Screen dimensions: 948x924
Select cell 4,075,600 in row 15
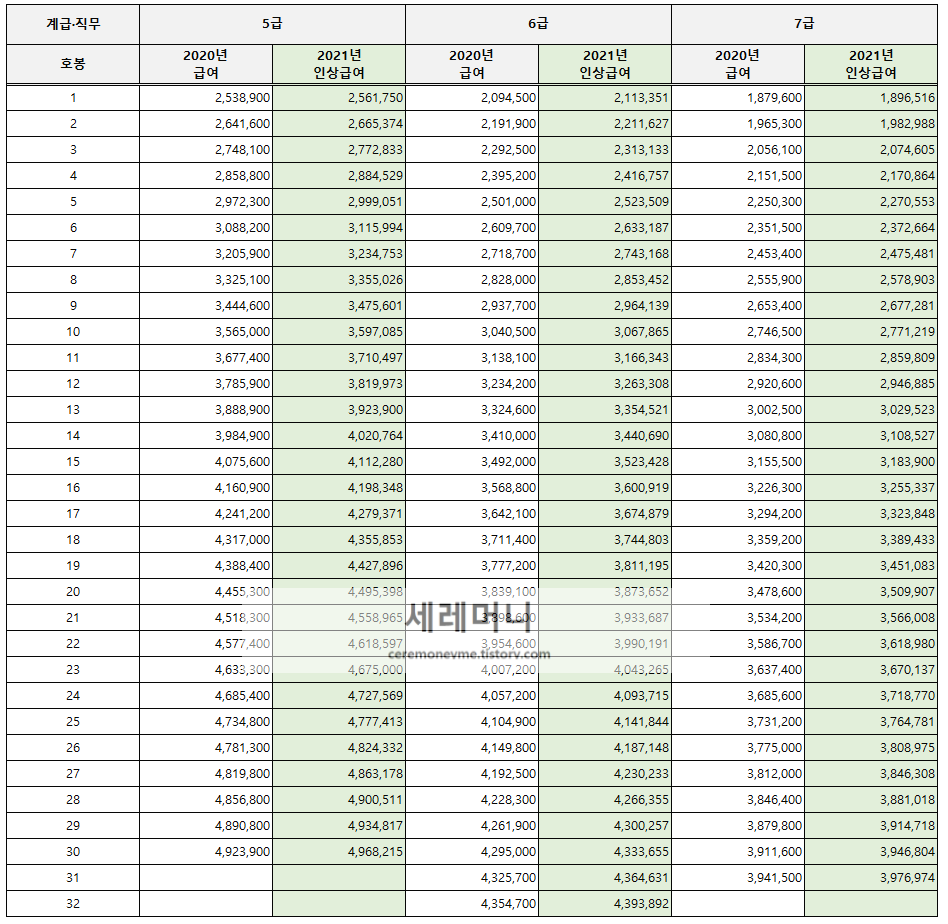(x=206, y=462)
